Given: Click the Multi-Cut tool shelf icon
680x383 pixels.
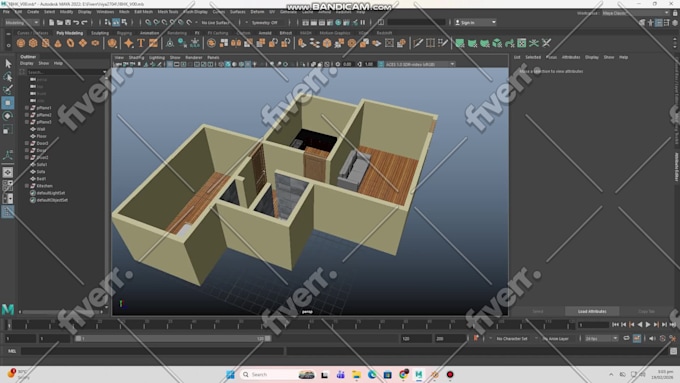Looking at the screenshot, I should coord(418,43).
